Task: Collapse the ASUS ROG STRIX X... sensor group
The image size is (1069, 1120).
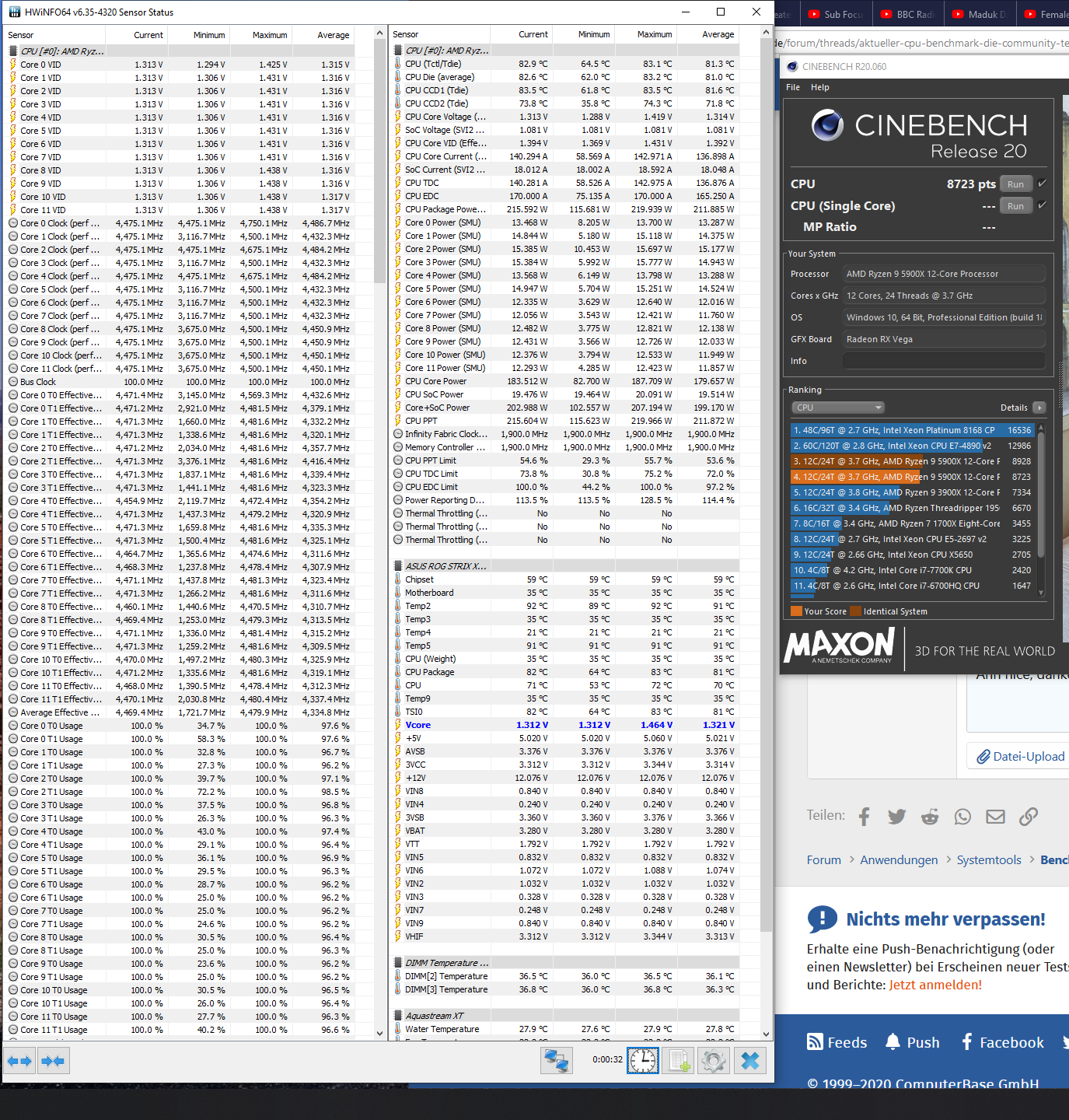Action: pos(398,566)
